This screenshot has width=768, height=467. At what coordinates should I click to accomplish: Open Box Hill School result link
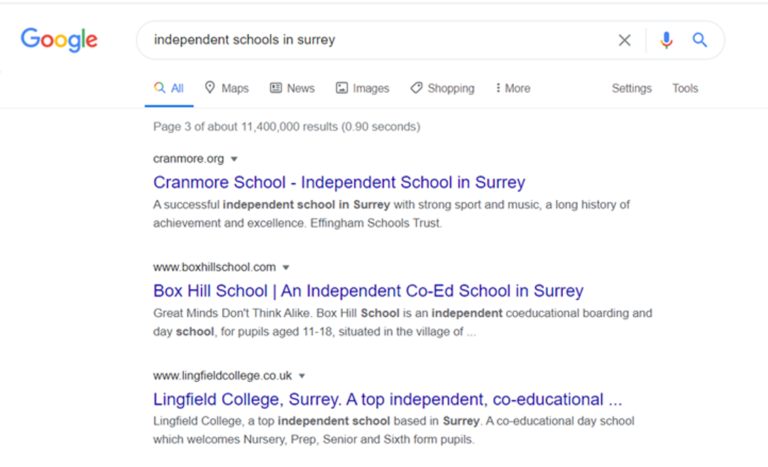pos(368,291)
